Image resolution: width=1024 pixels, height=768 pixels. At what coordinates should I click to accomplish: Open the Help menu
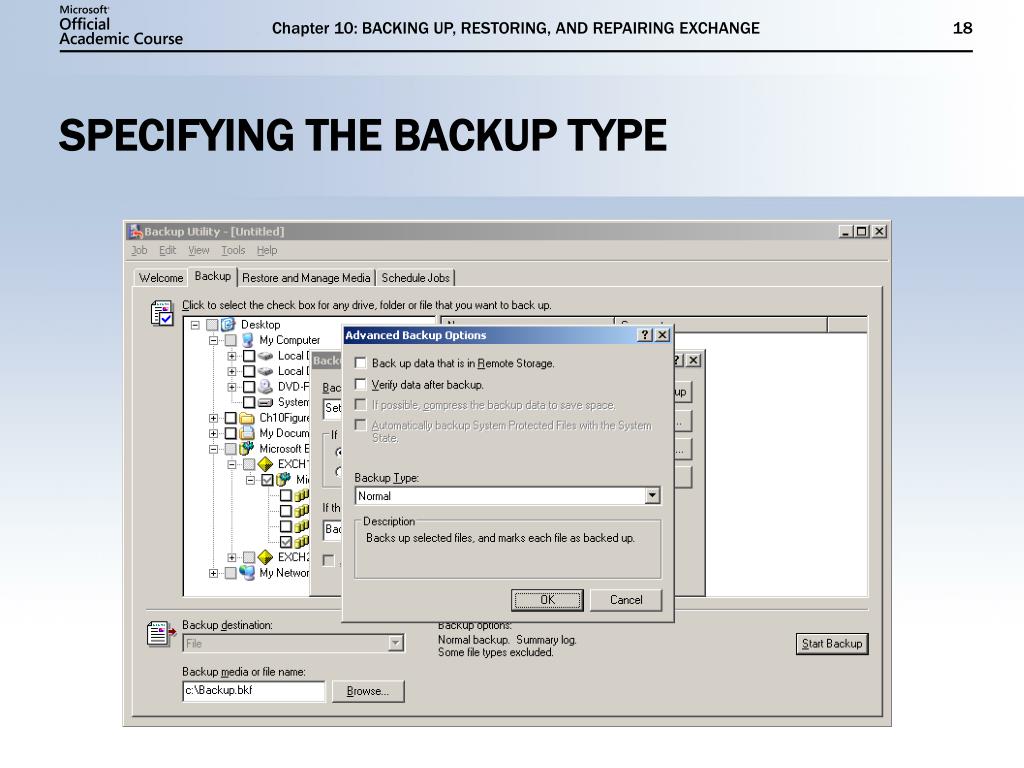tap(266, 250)
